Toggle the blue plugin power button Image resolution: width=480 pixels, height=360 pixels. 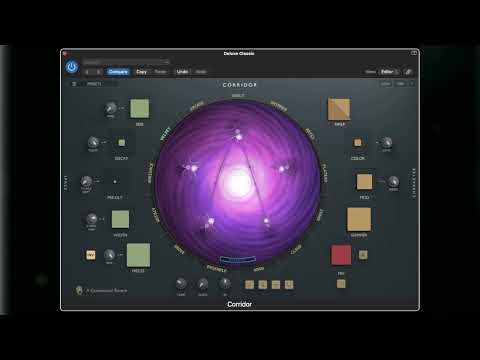[72, 67]
